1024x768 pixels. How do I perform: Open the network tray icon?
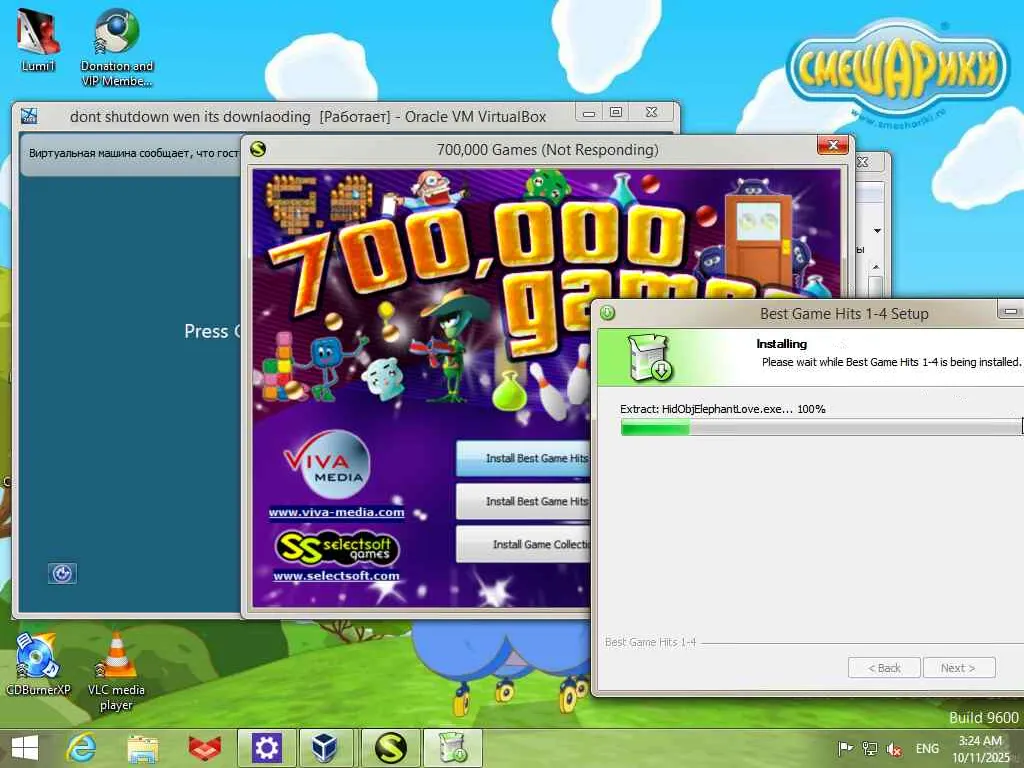[x=869, y=748]
